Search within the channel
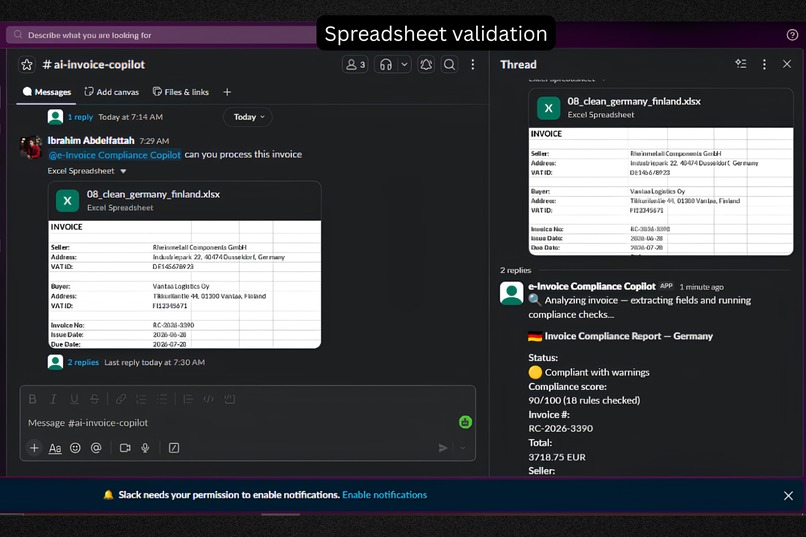The height and width of the screenshot is (537, 806). coord(449,65)
